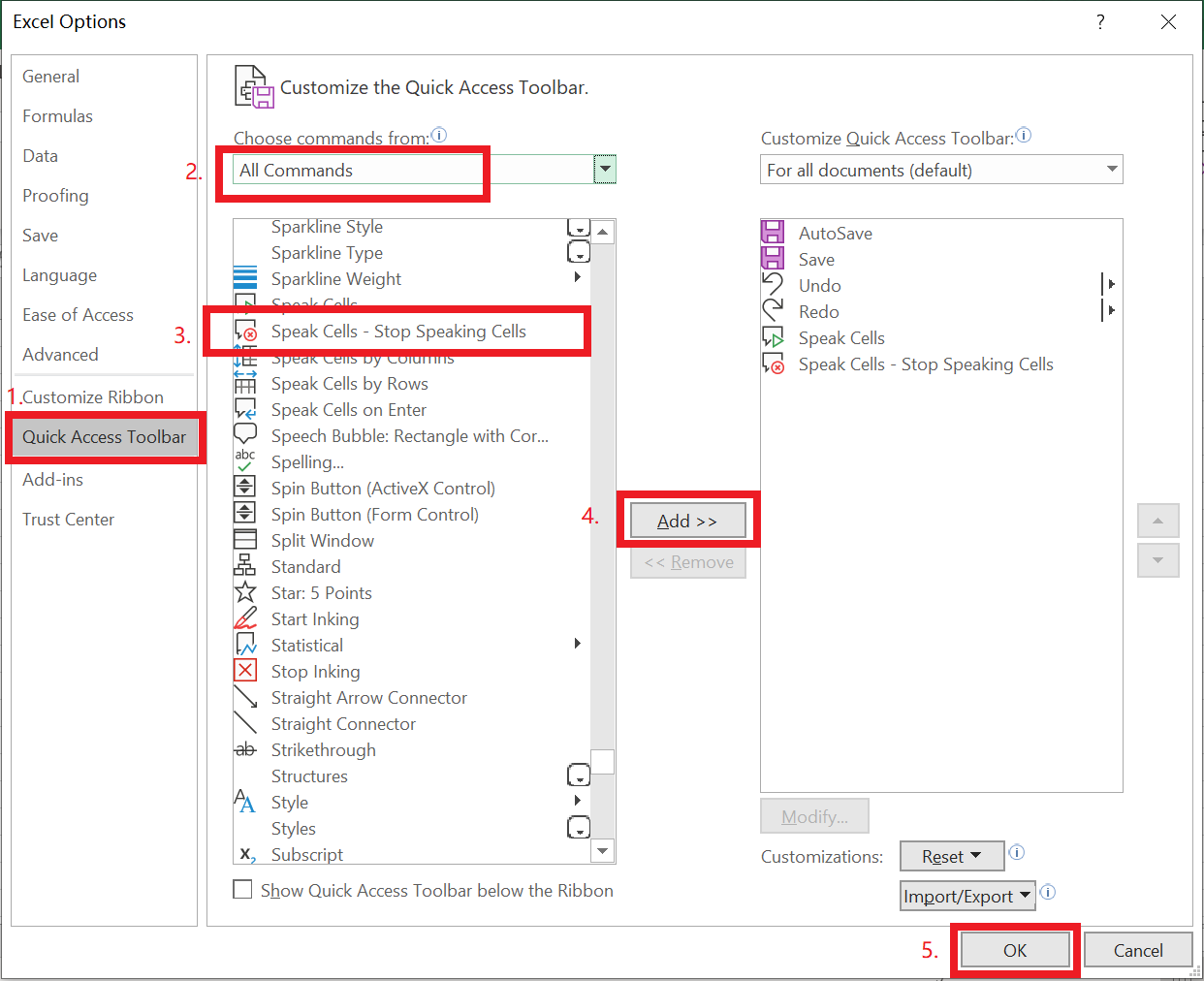Image resolution: width=1204 pixels, height=981 pixels.
Task: Click the Spin Button Form Control icon
Action: pos(245,514)
